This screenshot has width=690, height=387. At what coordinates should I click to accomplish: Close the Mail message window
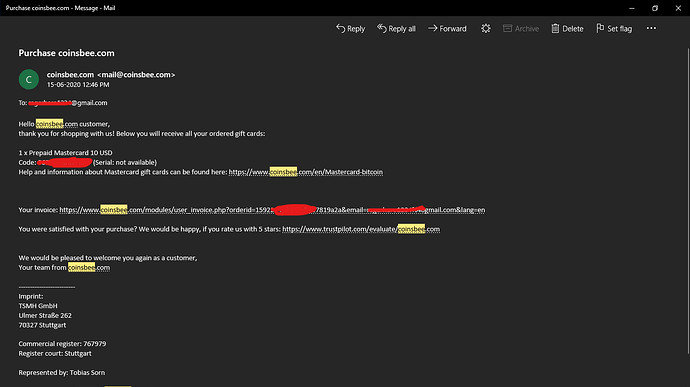click(x=678, y=8)
